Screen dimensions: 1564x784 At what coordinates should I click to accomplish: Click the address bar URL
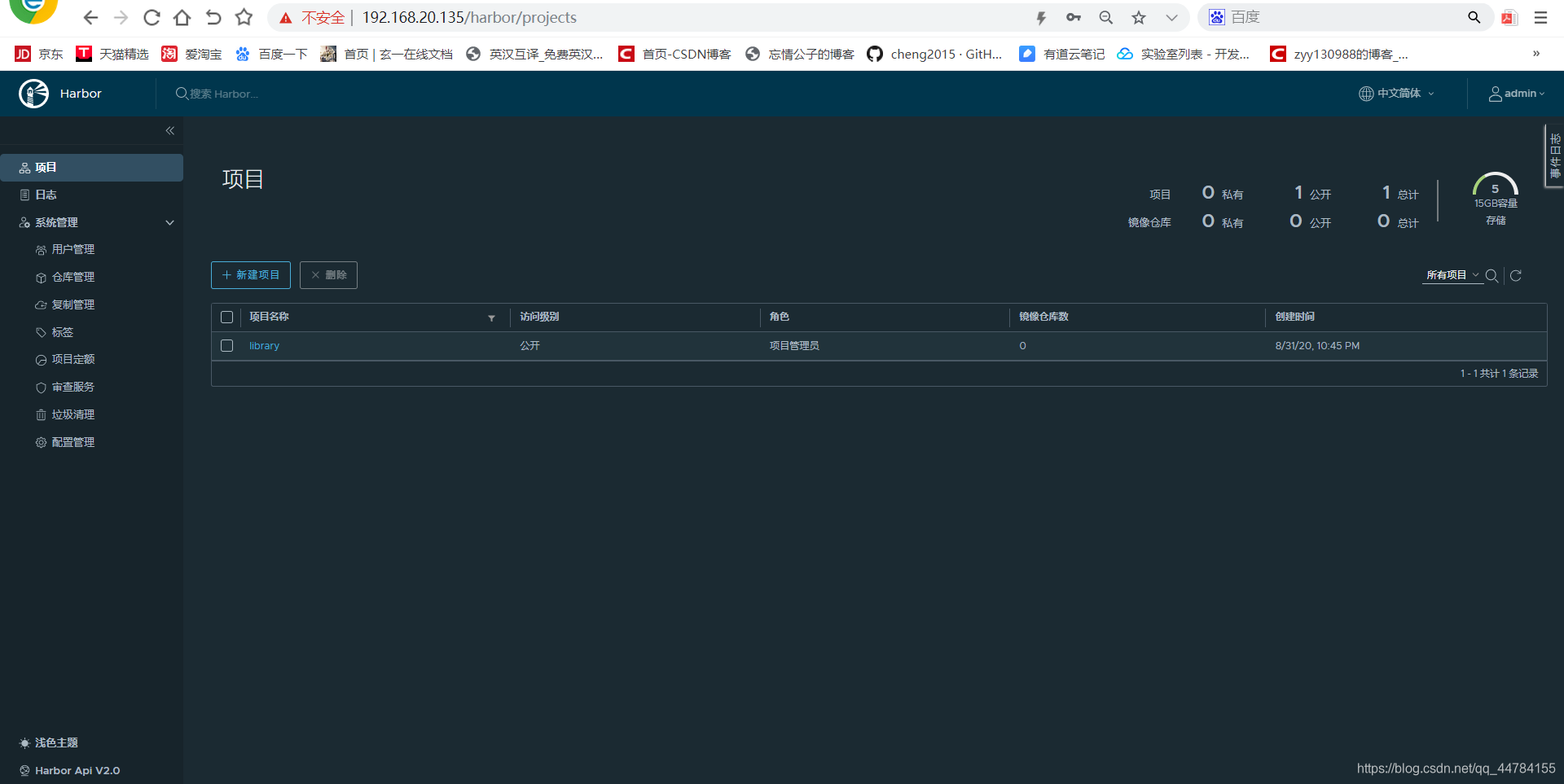(x=469, y=18)
